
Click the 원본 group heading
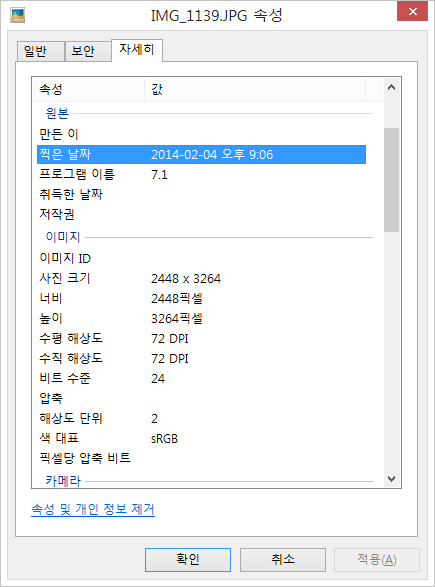pyautogui.click(x=57, y=113)
